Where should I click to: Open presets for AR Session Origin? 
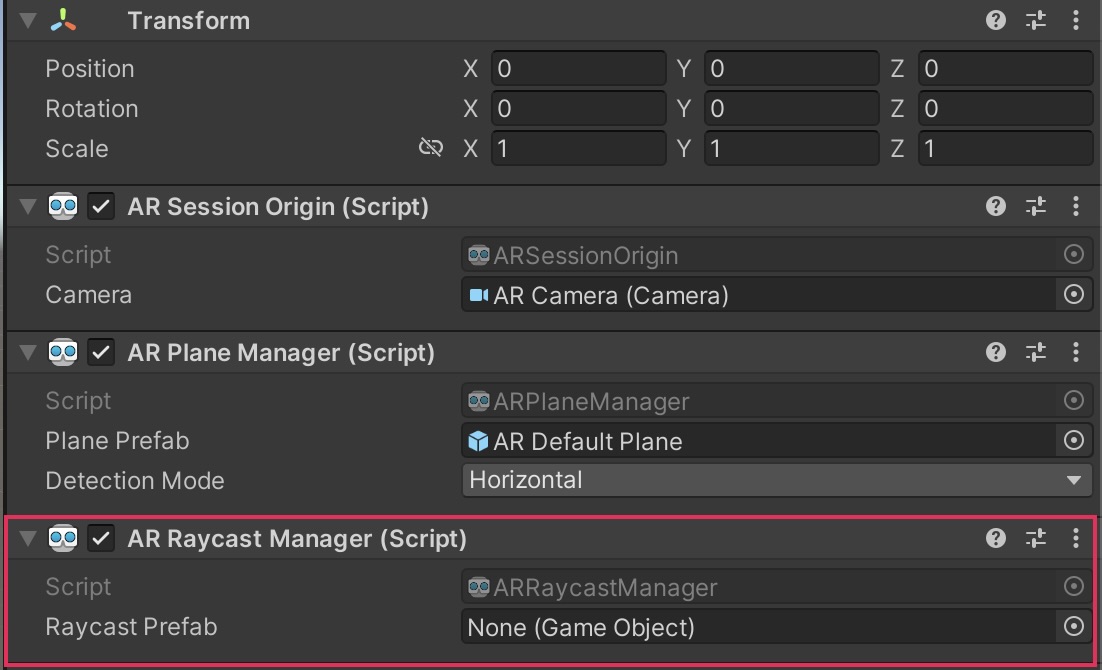click(x=1036, y=206)
